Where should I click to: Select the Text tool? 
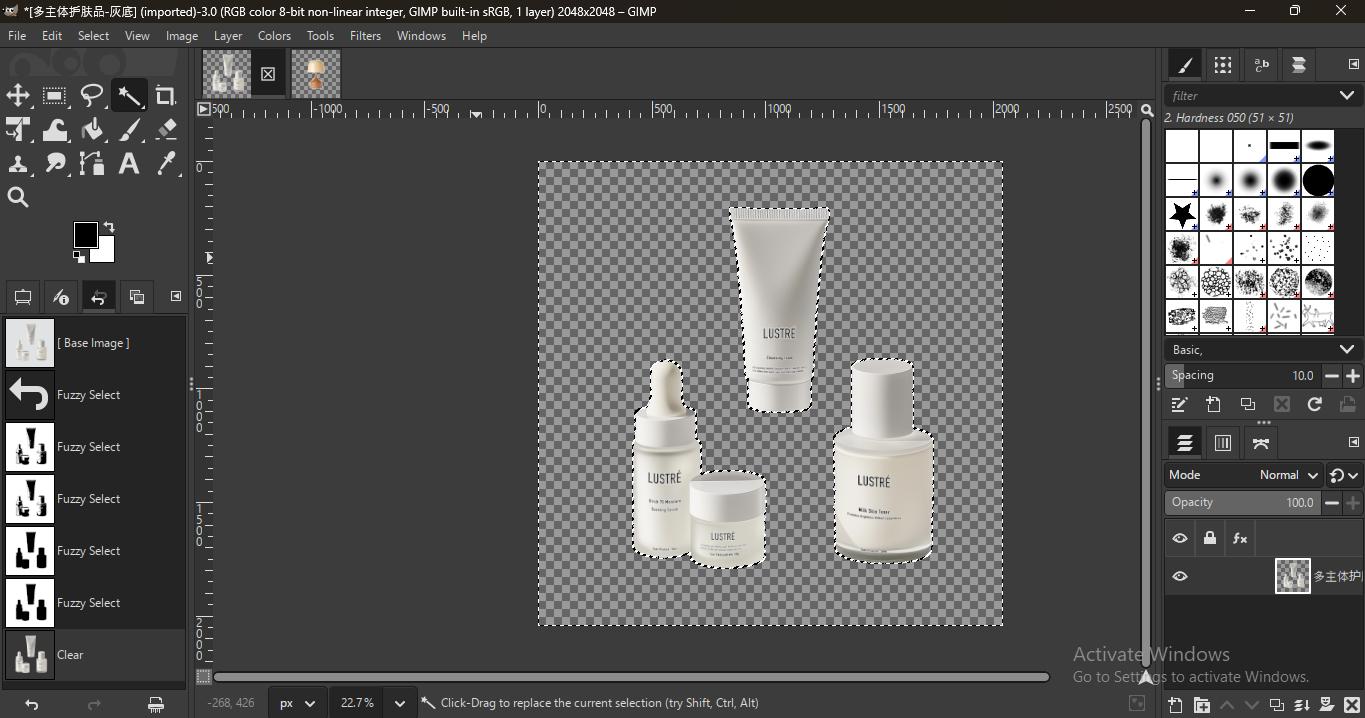pos(129,164)
